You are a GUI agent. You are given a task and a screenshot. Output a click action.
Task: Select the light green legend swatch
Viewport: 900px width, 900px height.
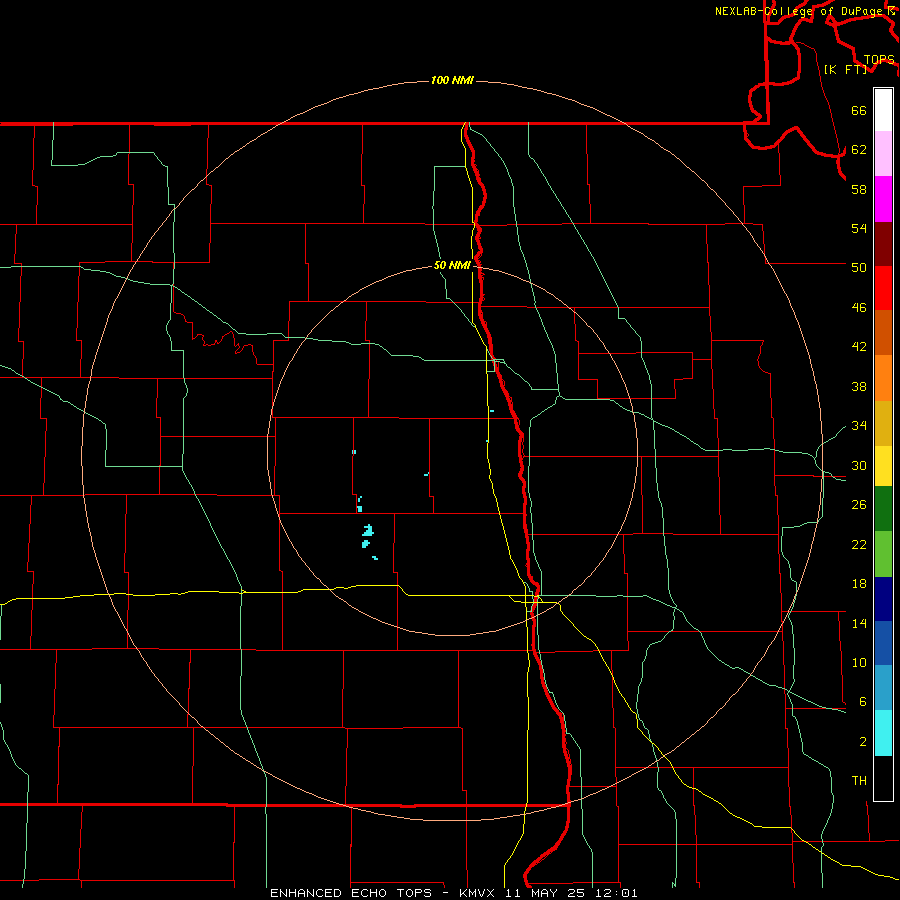[x=883, y=554]
